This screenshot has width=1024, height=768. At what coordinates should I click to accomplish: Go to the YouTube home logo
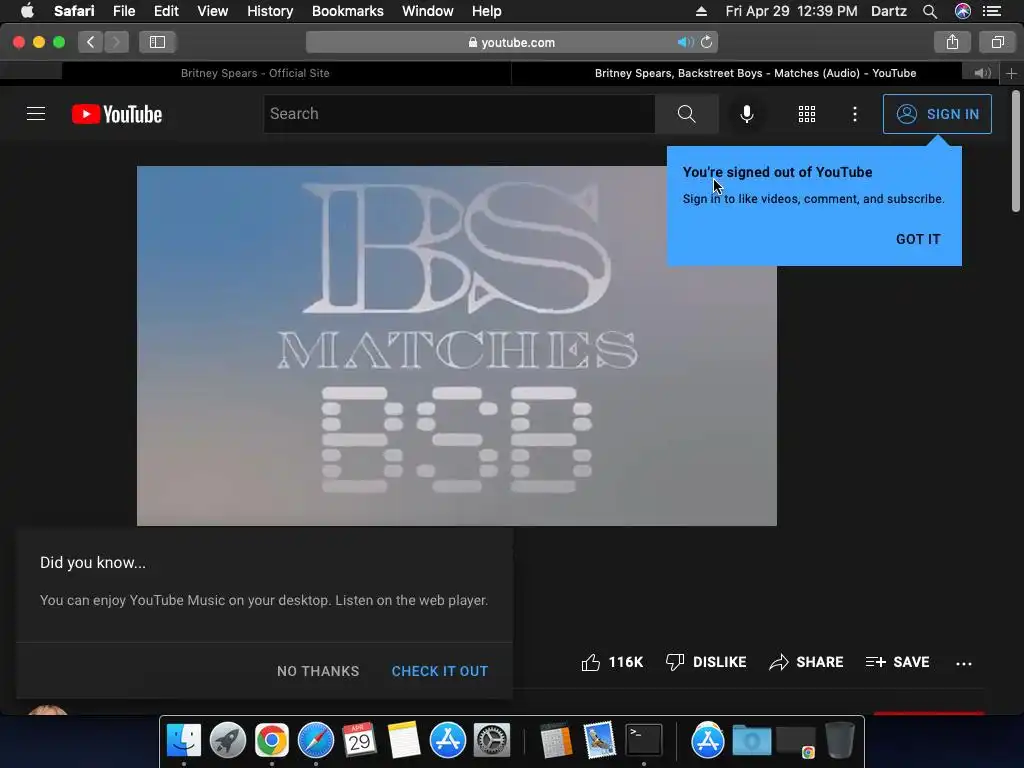117,114
